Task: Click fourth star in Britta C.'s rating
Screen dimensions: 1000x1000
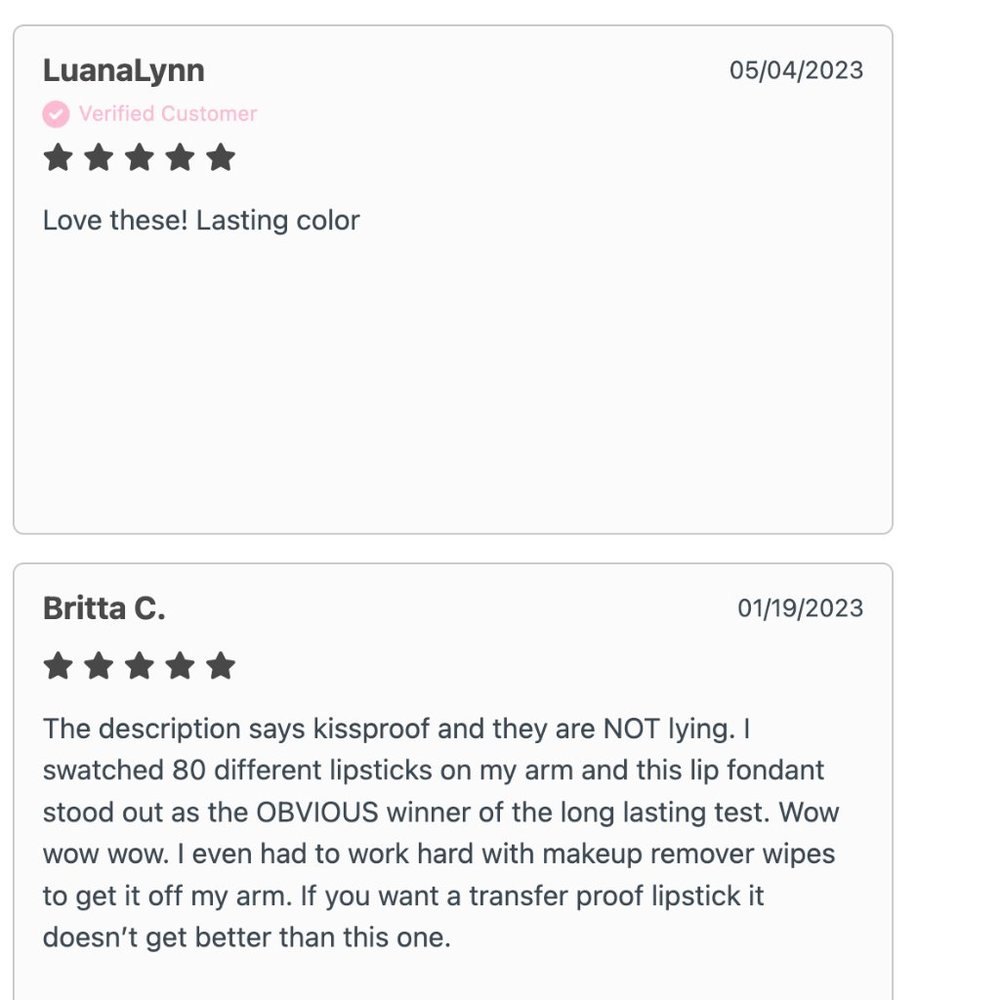Action: coord(180,666)
